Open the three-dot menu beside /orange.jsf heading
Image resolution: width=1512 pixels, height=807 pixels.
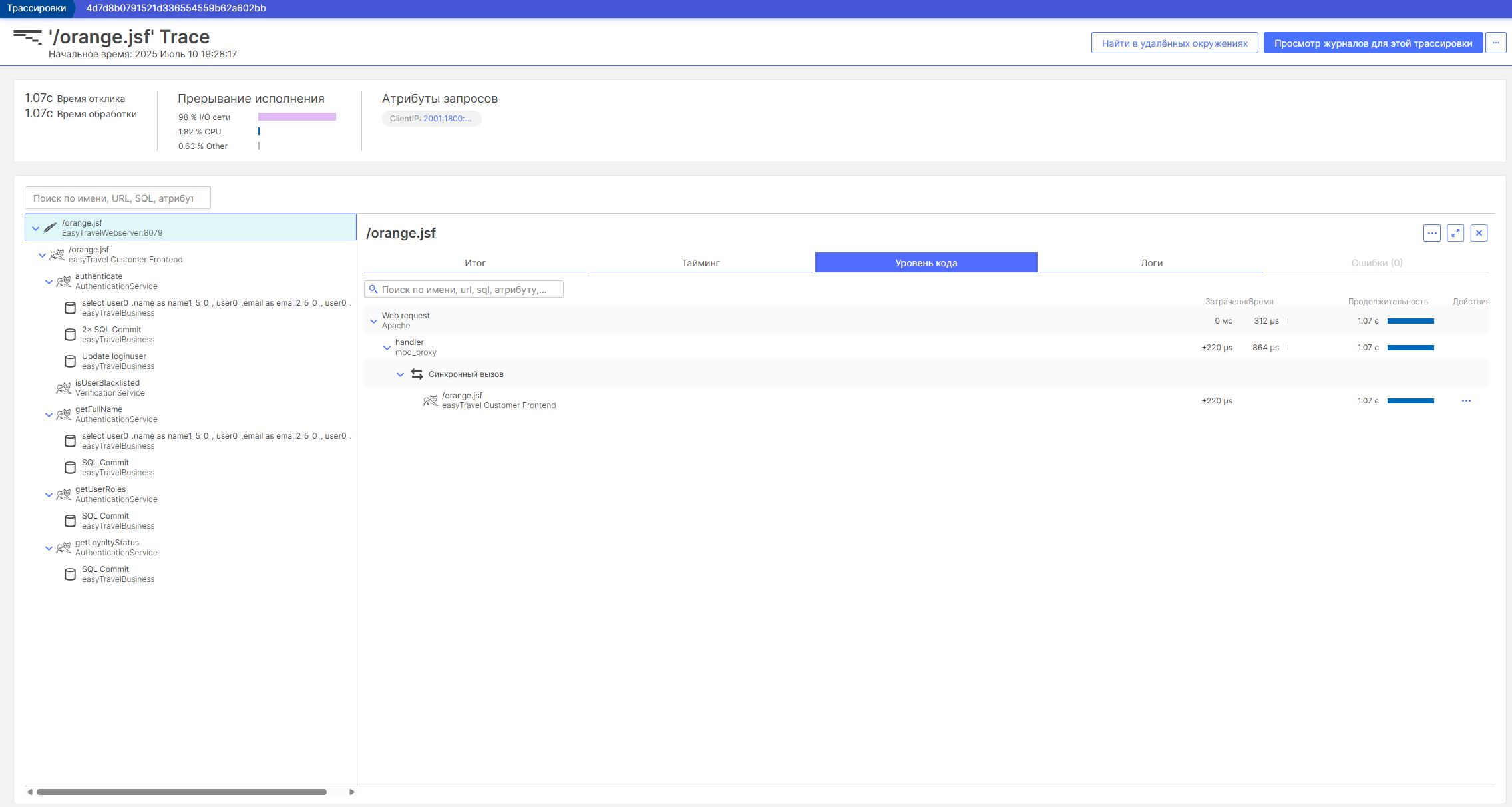coord(1432,233)
